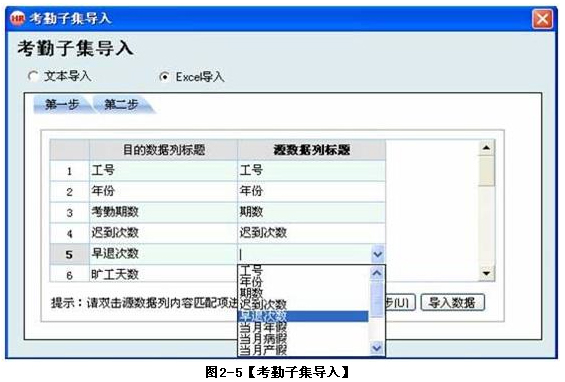Switch to the 第二步 tab

pos(121,105)
